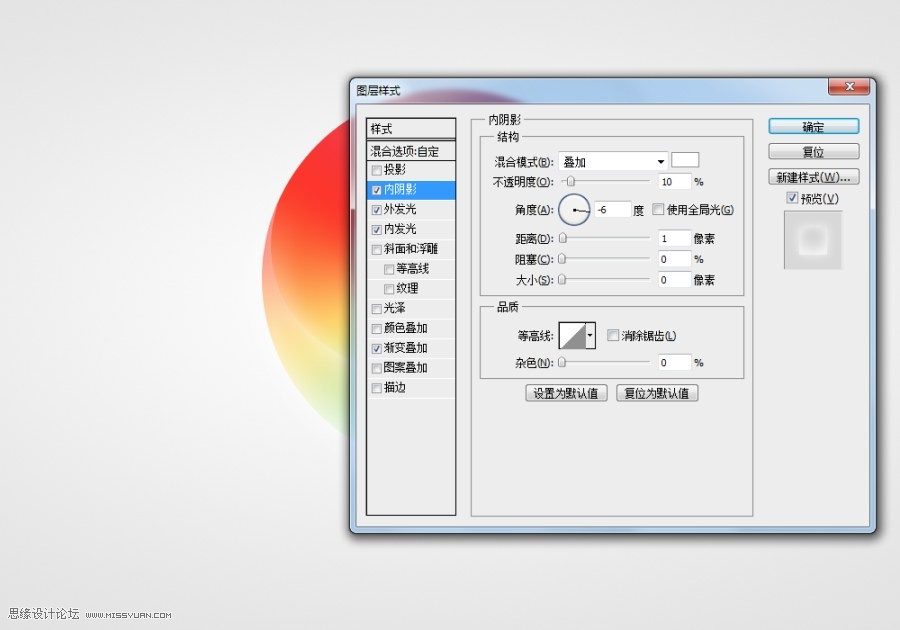The image size is (900, 630).
Task: Enable 使用全局光 (Use Global Light)
Action: [657, 209]
